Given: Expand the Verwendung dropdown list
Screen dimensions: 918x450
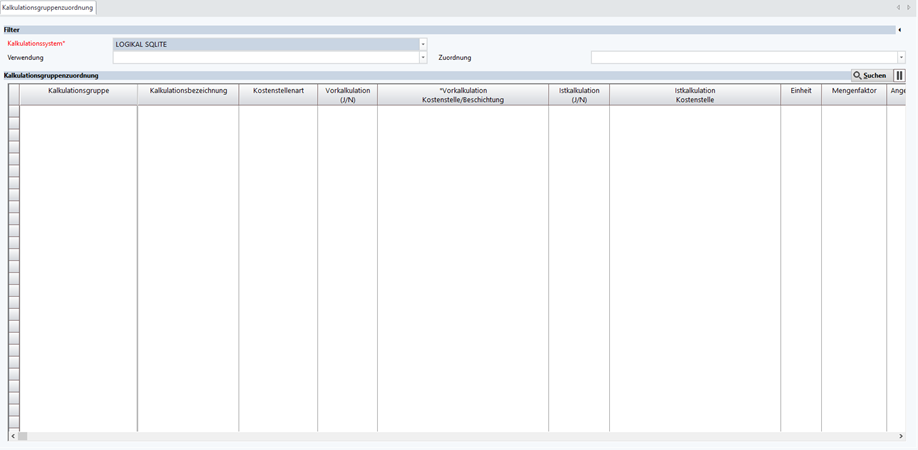Looking at the screenshot, I should [x=423, y=58].
